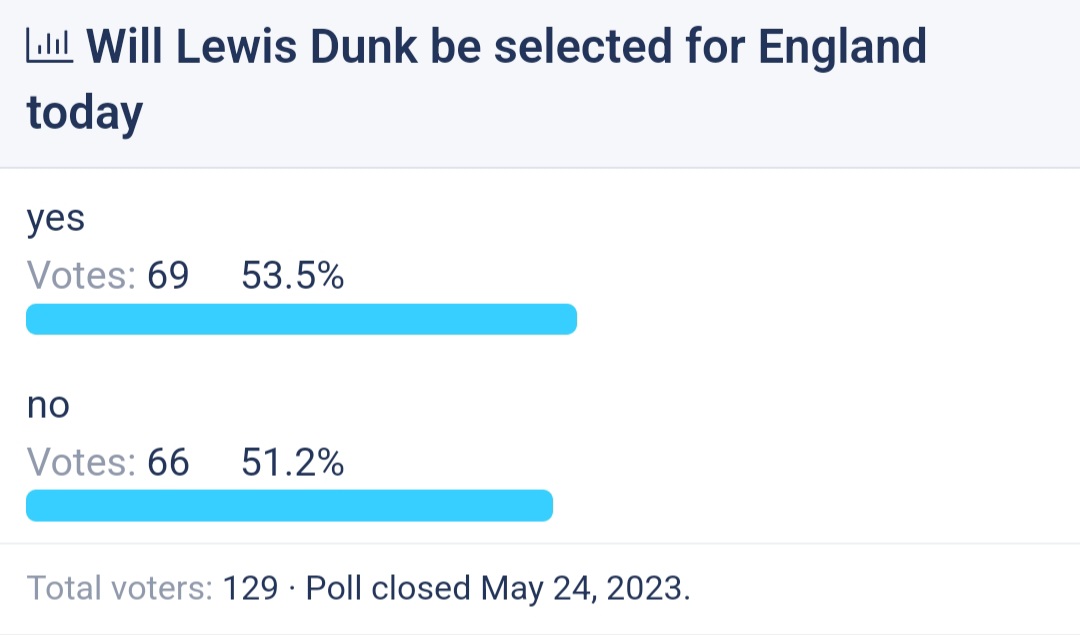
Task: Click 'England' in the poll heading
Action: coord(842,48)
